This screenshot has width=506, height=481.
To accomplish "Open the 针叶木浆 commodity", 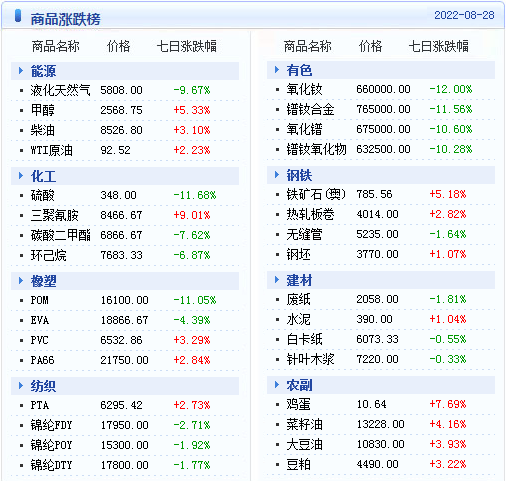I will (x=310, y=359).
